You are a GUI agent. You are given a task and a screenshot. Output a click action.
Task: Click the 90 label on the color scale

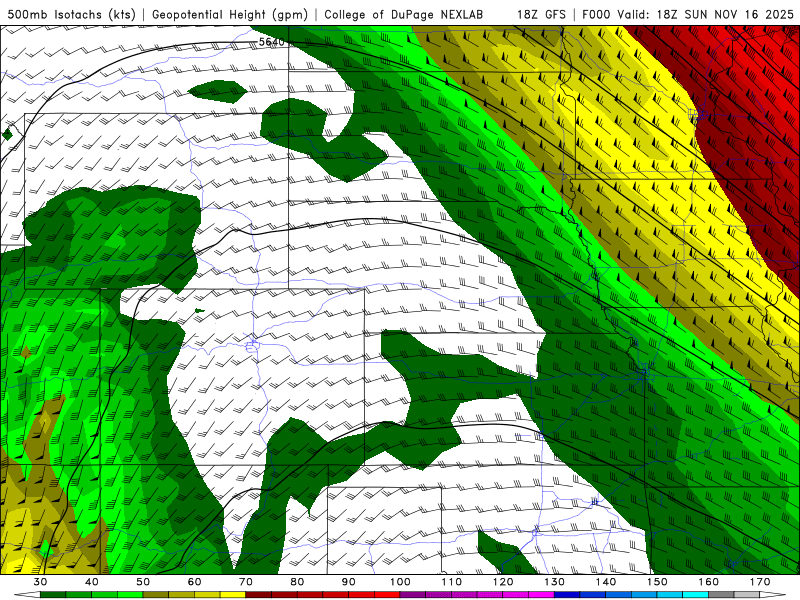[x=349, y=582]
